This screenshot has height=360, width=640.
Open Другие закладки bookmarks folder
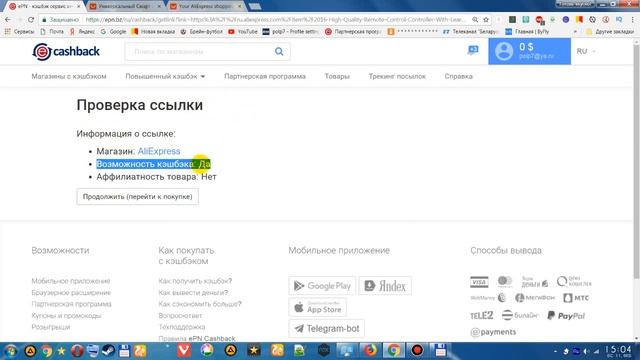[611, 31]
